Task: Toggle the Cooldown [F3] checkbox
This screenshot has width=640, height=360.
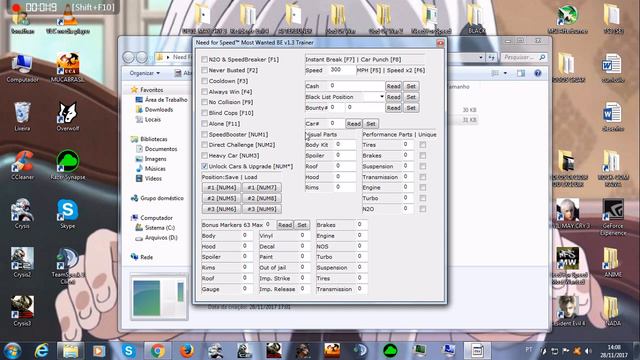Action: [204, 81]
